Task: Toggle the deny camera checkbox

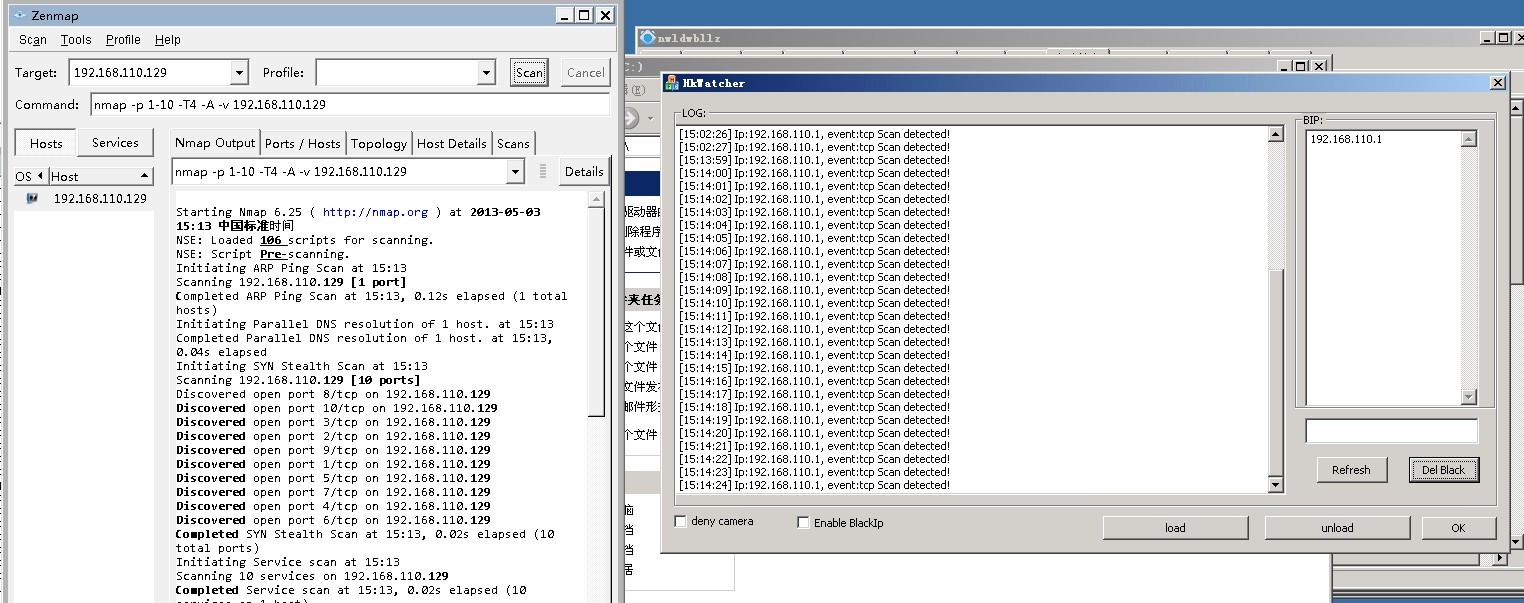Action: (681, 521)
